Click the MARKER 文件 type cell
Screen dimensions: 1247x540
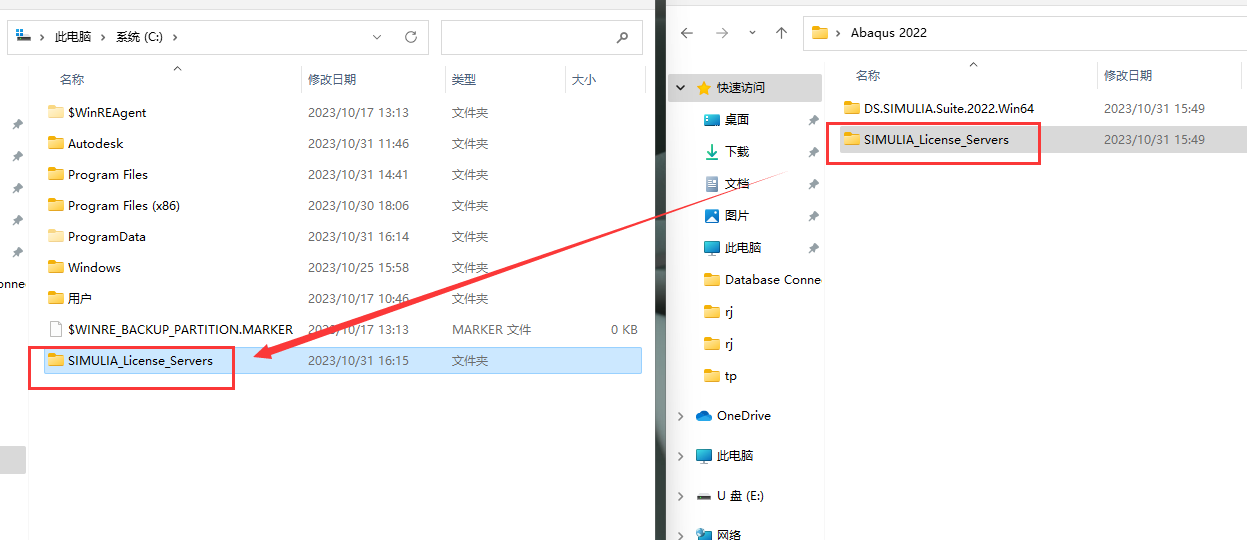pos(491,329)
